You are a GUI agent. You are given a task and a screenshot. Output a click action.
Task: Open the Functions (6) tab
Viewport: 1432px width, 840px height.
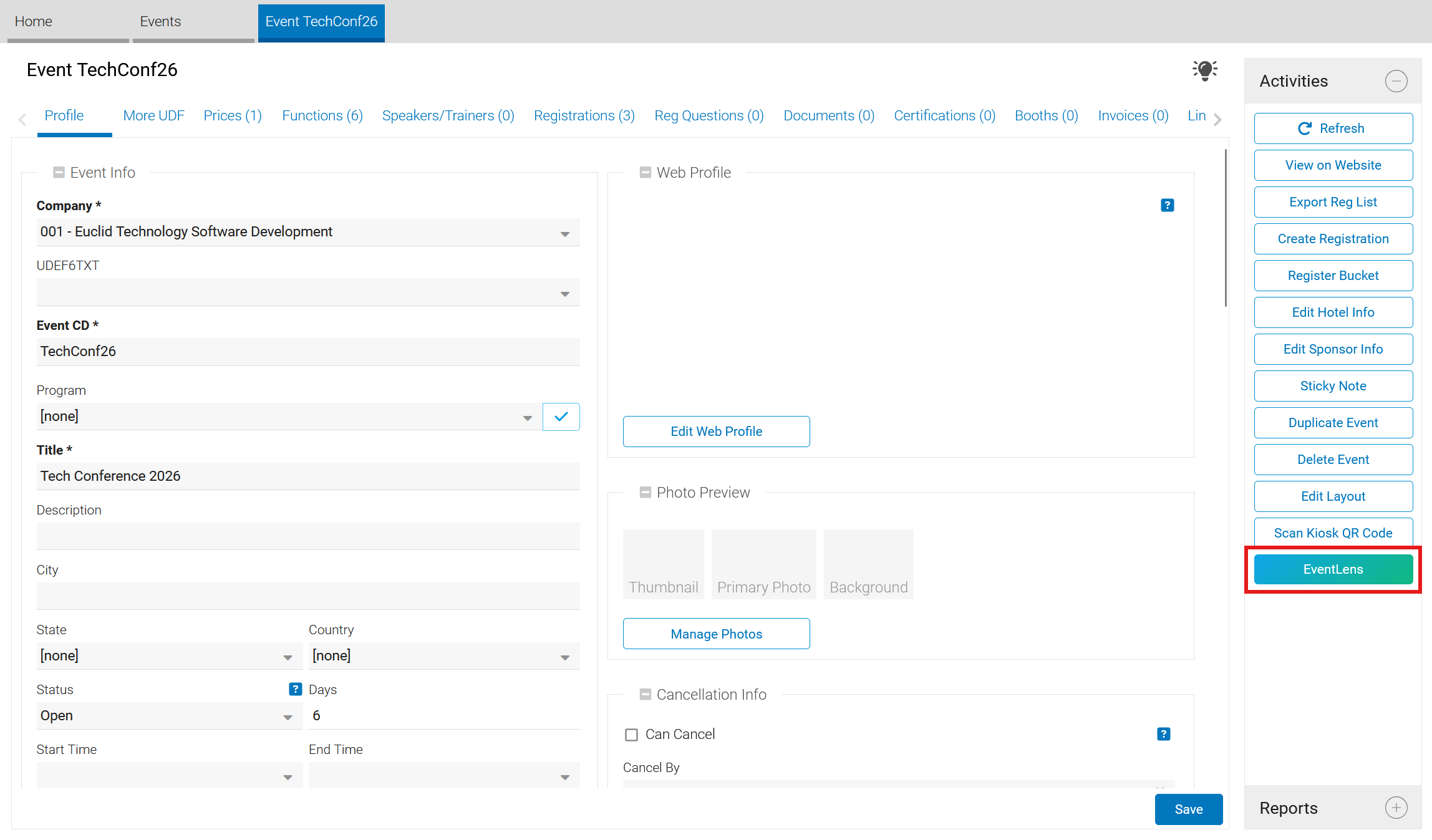click(x=322, y=116)
